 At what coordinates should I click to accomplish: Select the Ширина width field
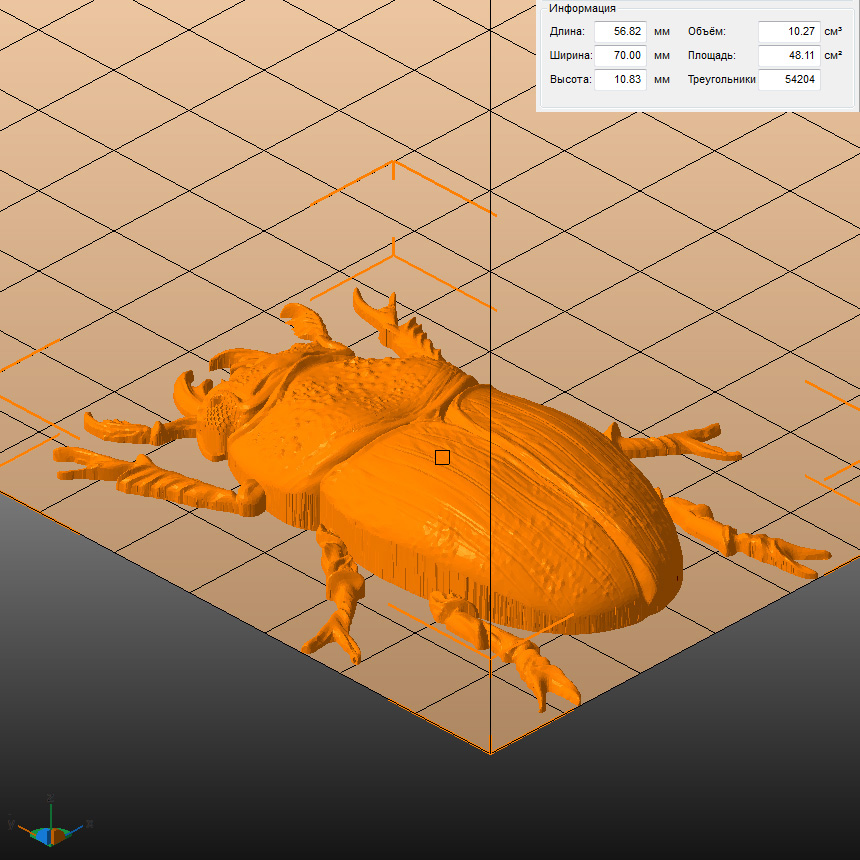tap(620, 56)
